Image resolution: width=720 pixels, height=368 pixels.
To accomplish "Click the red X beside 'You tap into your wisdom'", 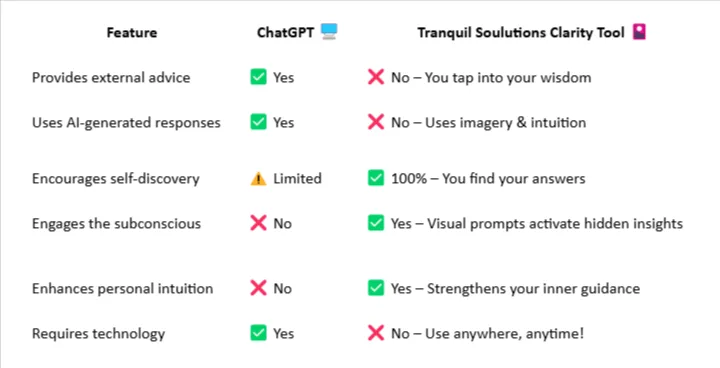I will (x=376, y=77).
